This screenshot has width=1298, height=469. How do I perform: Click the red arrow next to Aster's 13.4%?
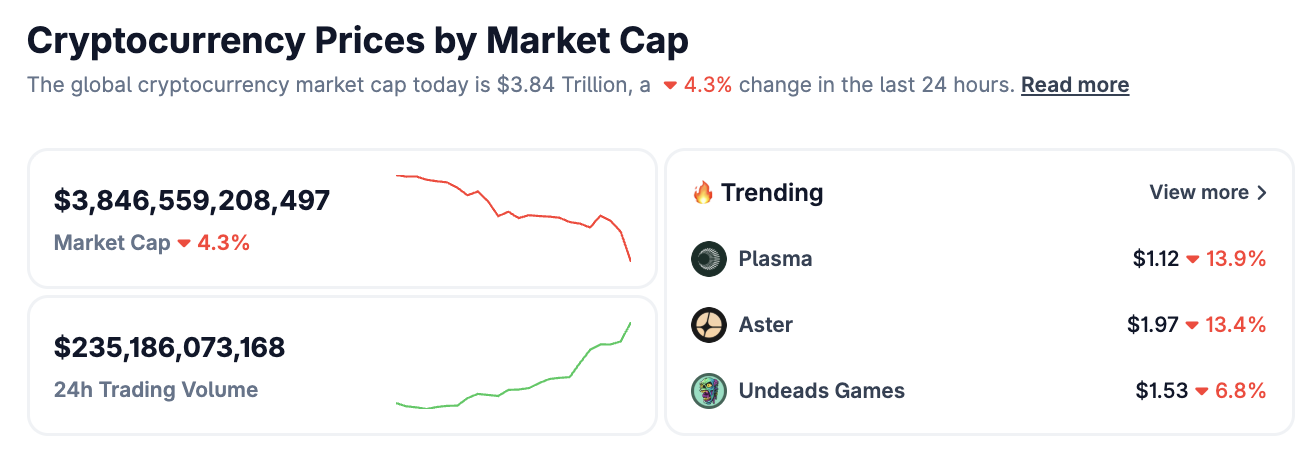[x=1193, y=326]
